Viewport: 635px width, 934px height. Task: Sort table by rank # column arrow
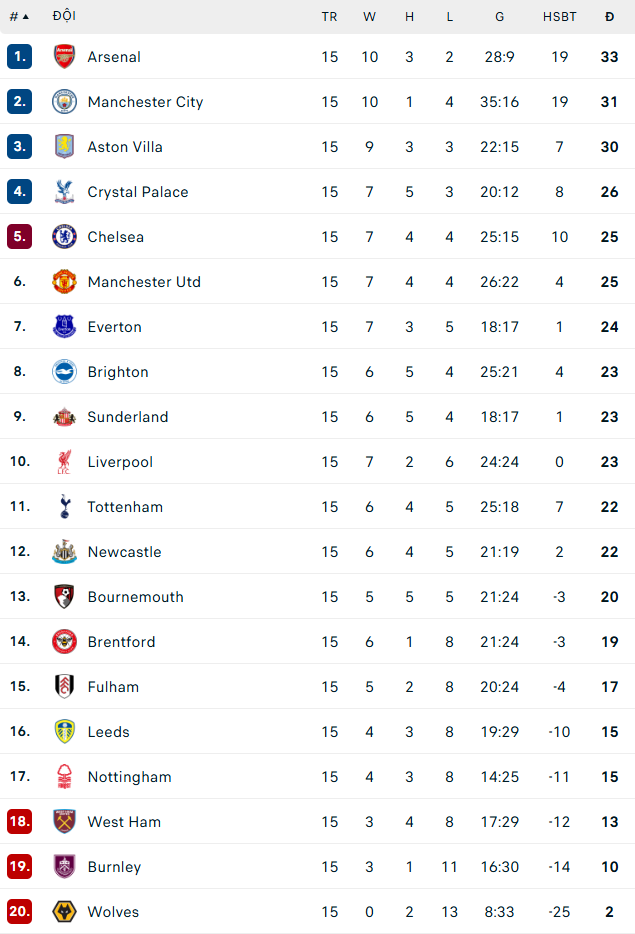point(20,16)
